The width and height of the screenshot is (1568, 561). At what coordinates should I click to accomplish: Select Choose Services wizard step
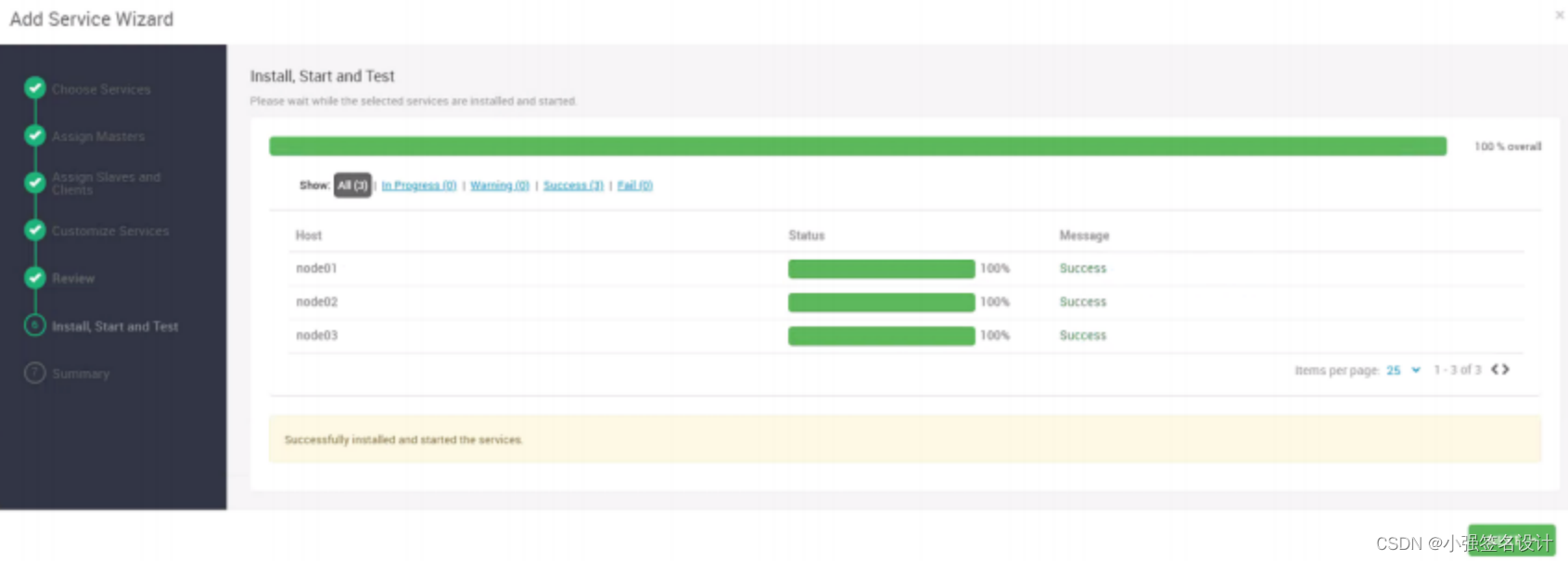pos(101,89)
